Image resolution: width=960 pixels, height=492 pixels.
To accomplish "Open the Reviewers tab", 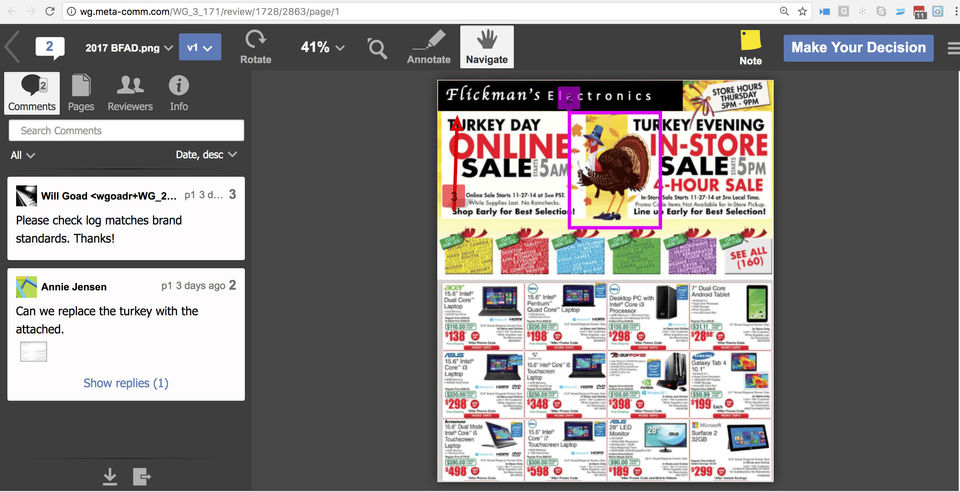I will click(130, 93).
